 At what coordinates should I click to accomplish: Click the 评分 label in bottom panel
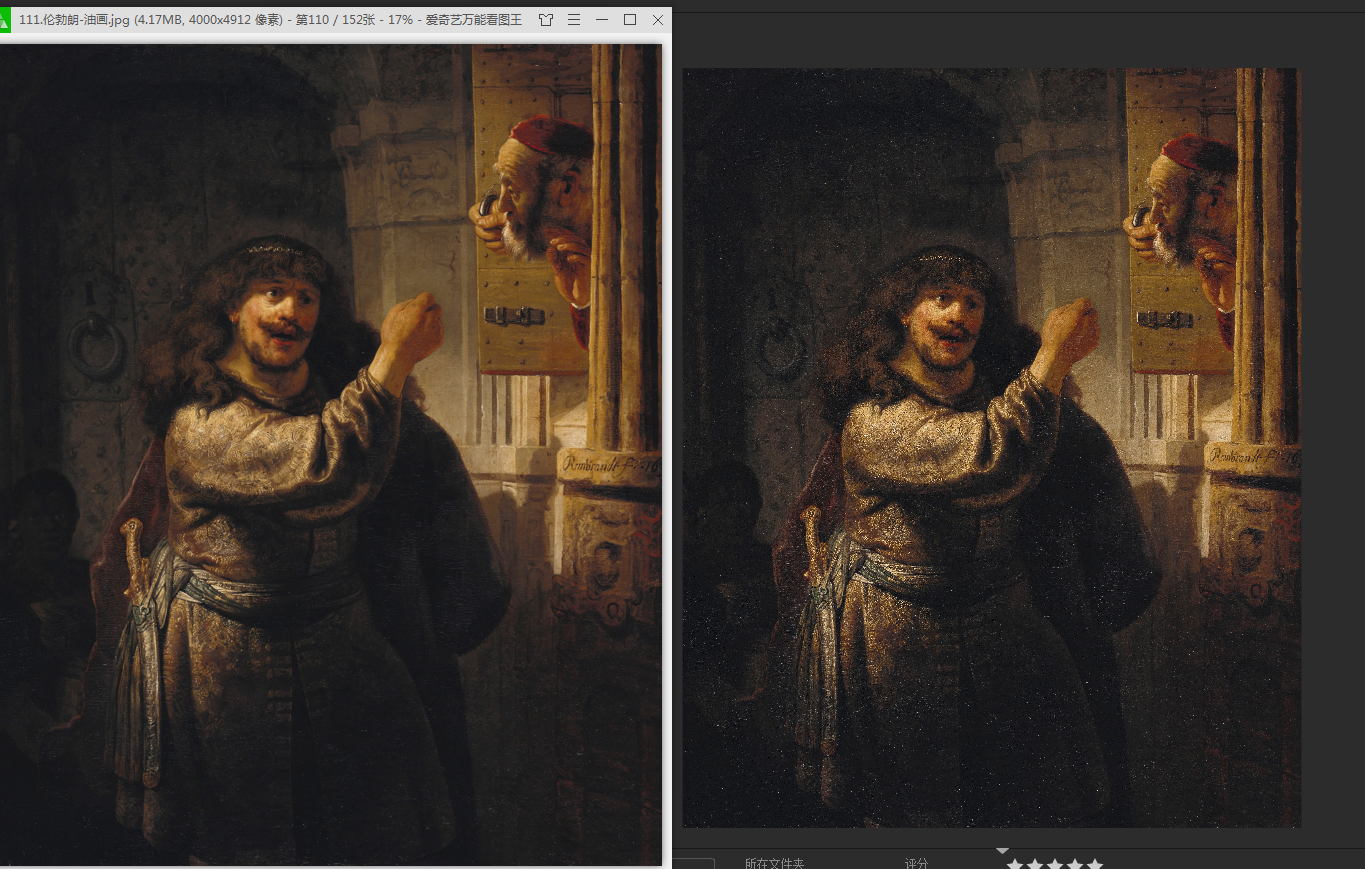pos(916,863)
